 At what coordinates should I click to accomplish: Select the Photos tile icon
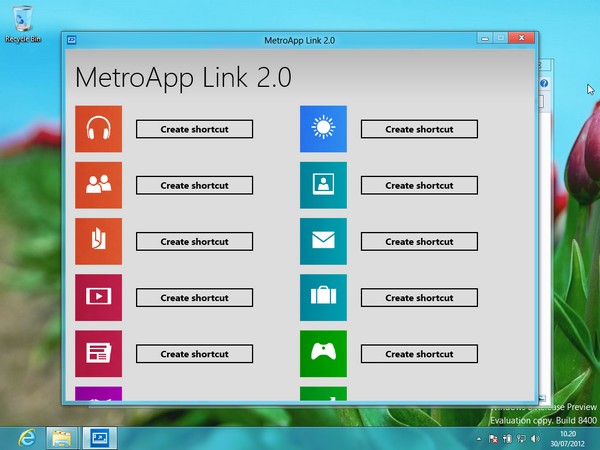click(x=323, y=185)
